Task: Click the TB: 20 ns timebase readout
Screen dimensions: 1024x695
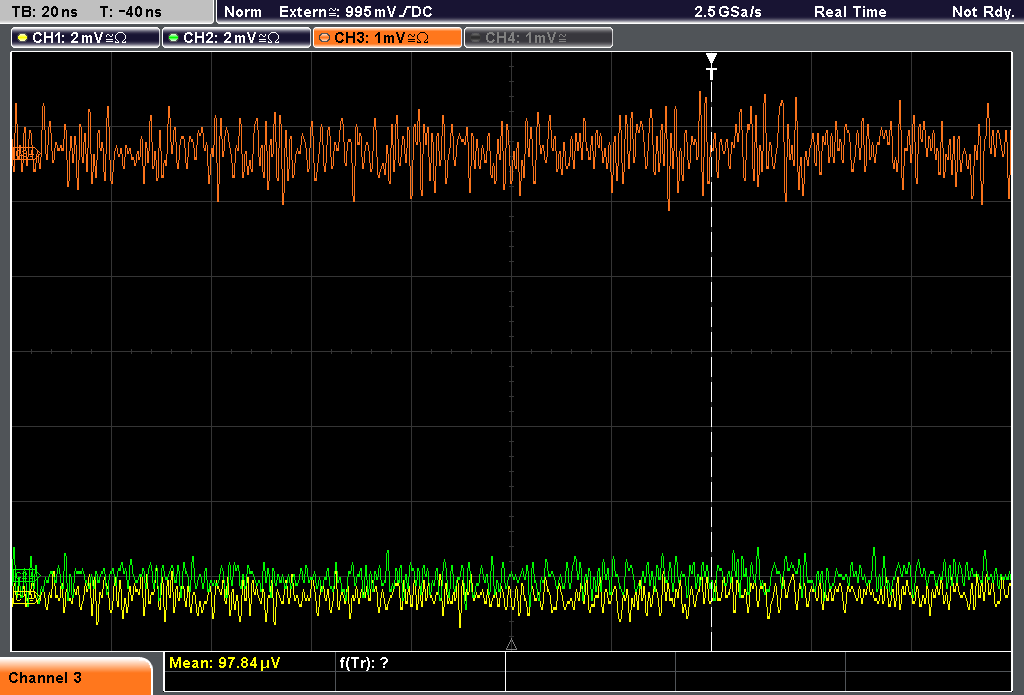Action: pyautogui.click(x=44, y=12)
